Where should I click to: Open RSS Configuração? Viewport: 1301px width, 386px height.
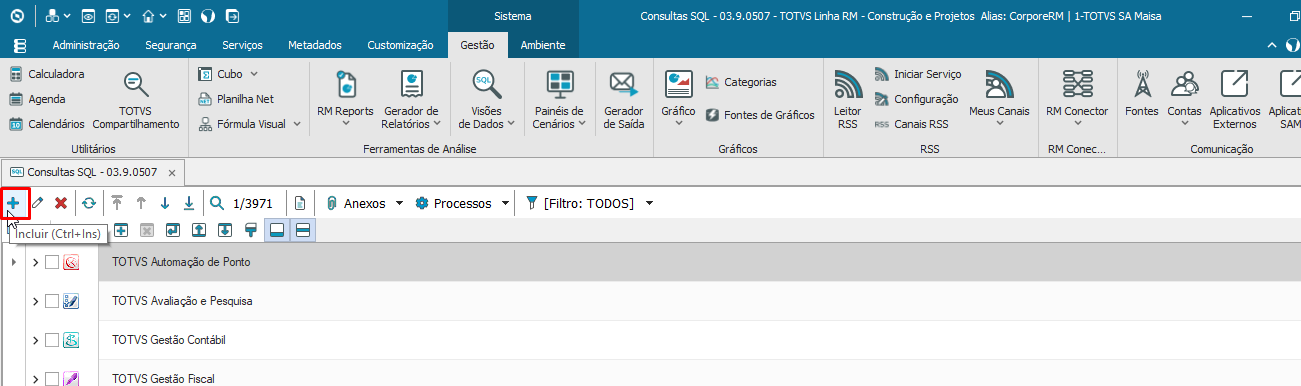(915, 99)
